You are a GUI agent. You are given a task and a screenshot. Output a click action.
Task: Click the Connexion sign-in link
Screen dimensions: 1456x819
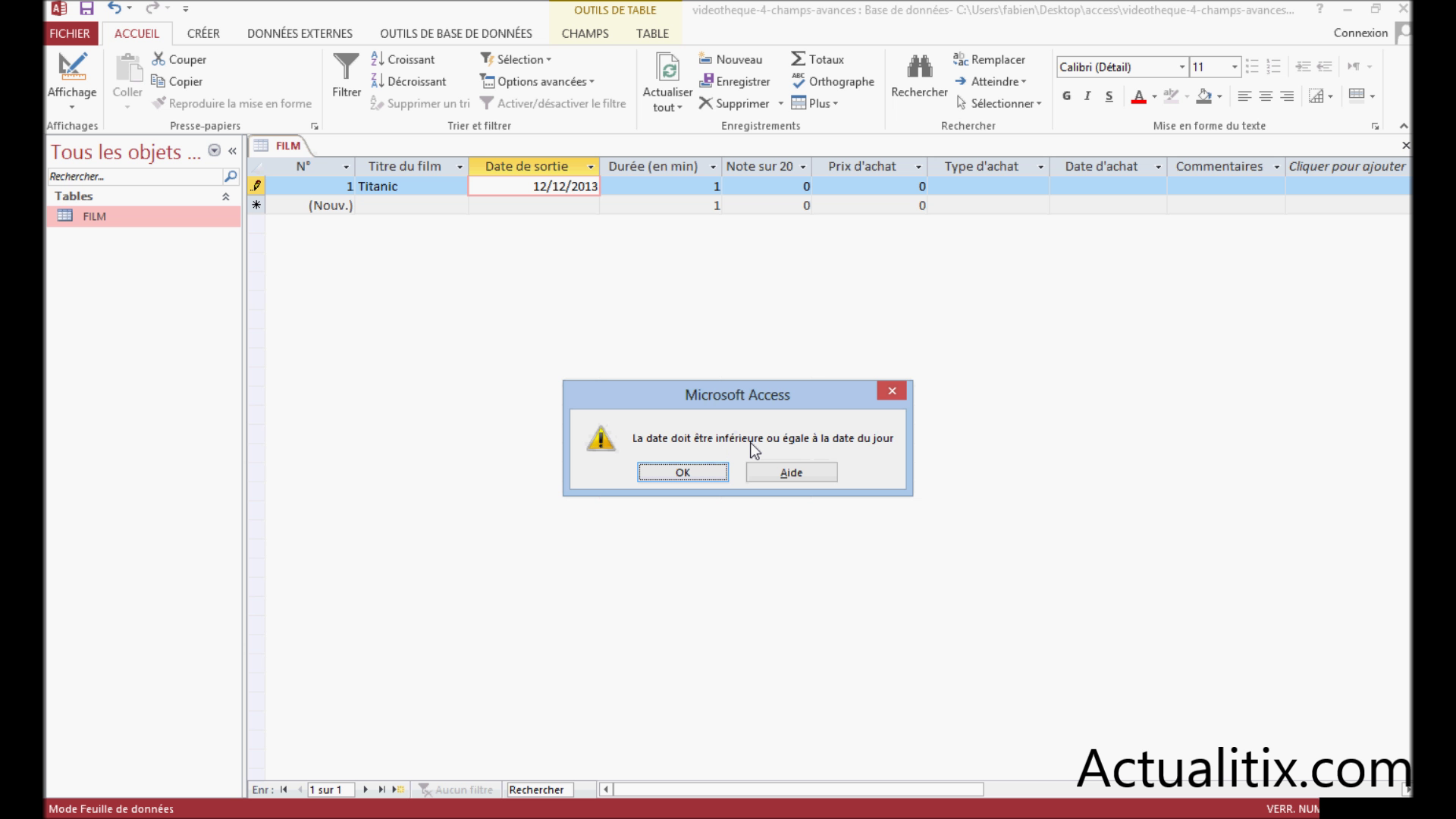tap(1360, 33)
